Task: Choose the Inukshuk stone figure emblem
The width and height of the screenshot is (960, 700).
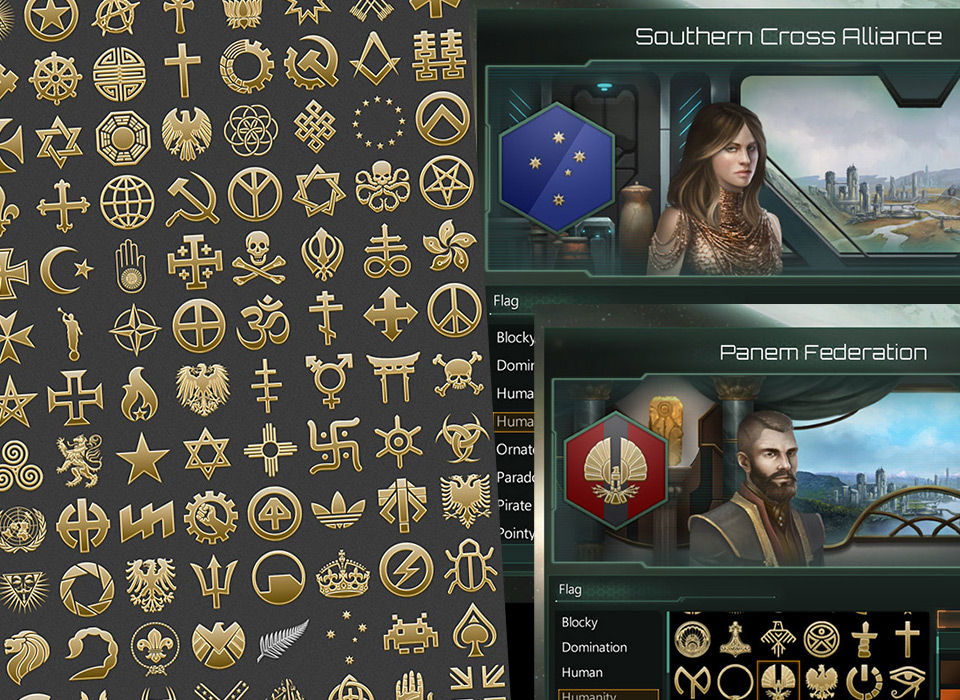Action: [864, 639]
